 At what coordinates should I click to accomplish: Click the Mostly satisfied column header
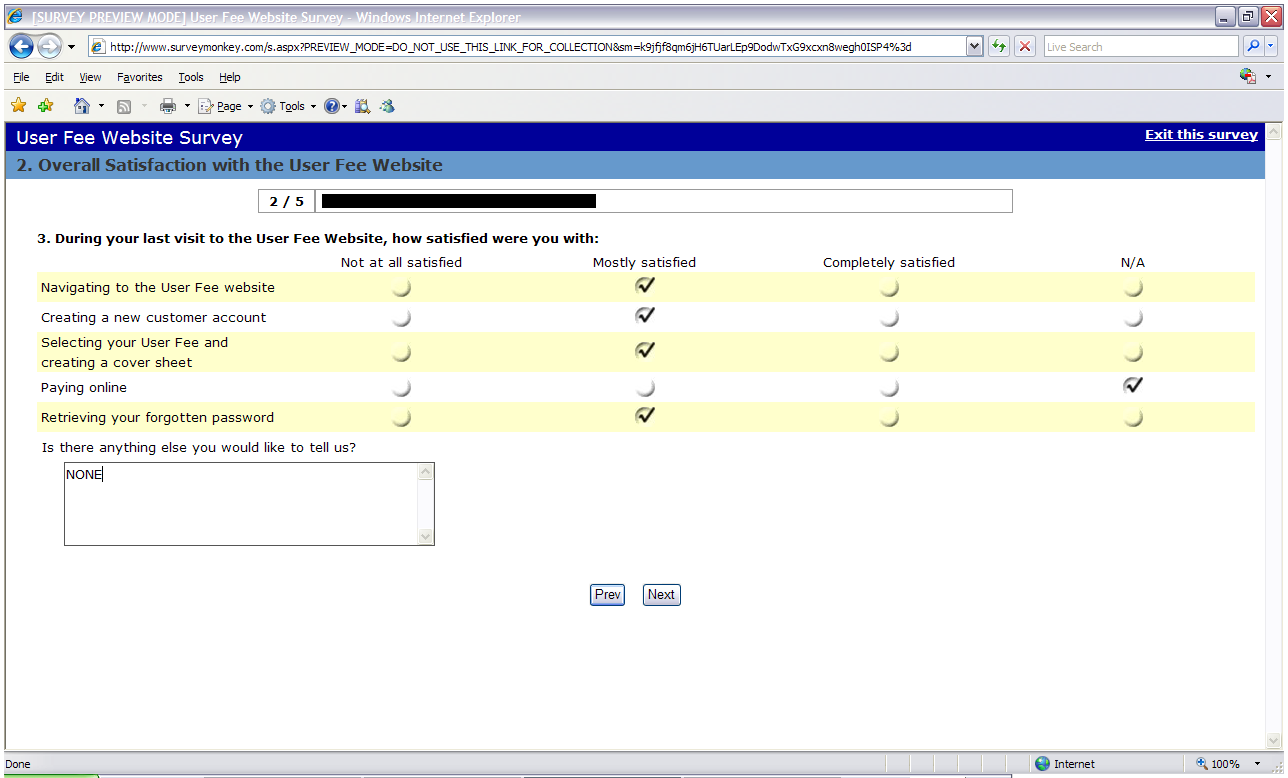coord(644,263)
